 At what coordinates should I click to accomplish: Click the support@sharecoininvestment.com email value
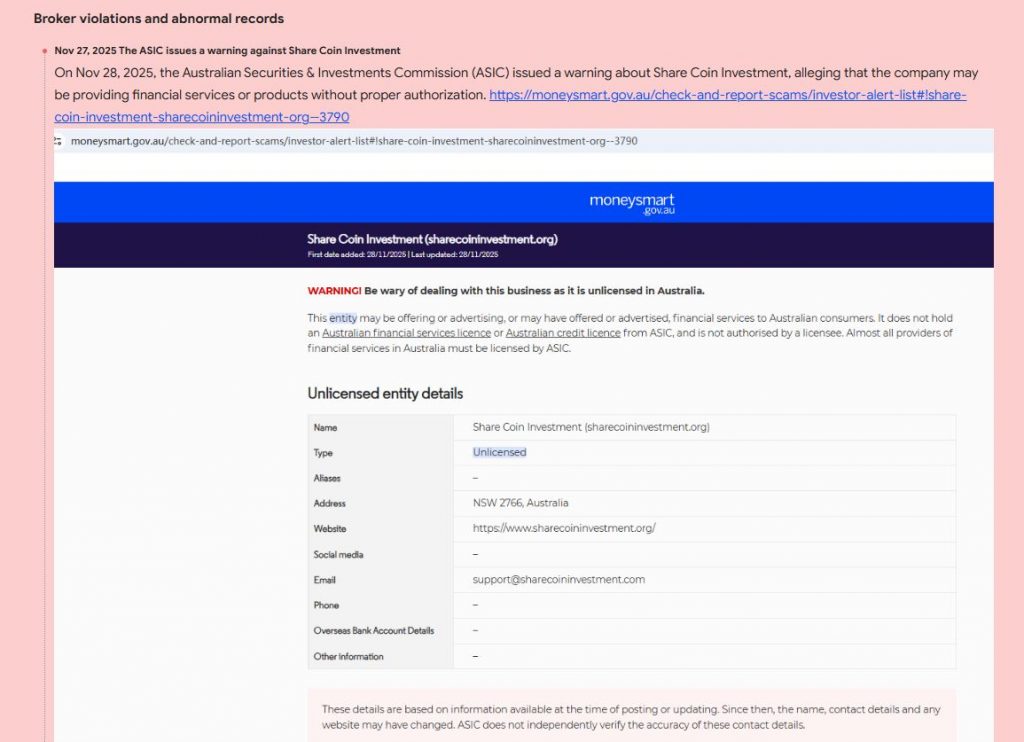[558, 579]
